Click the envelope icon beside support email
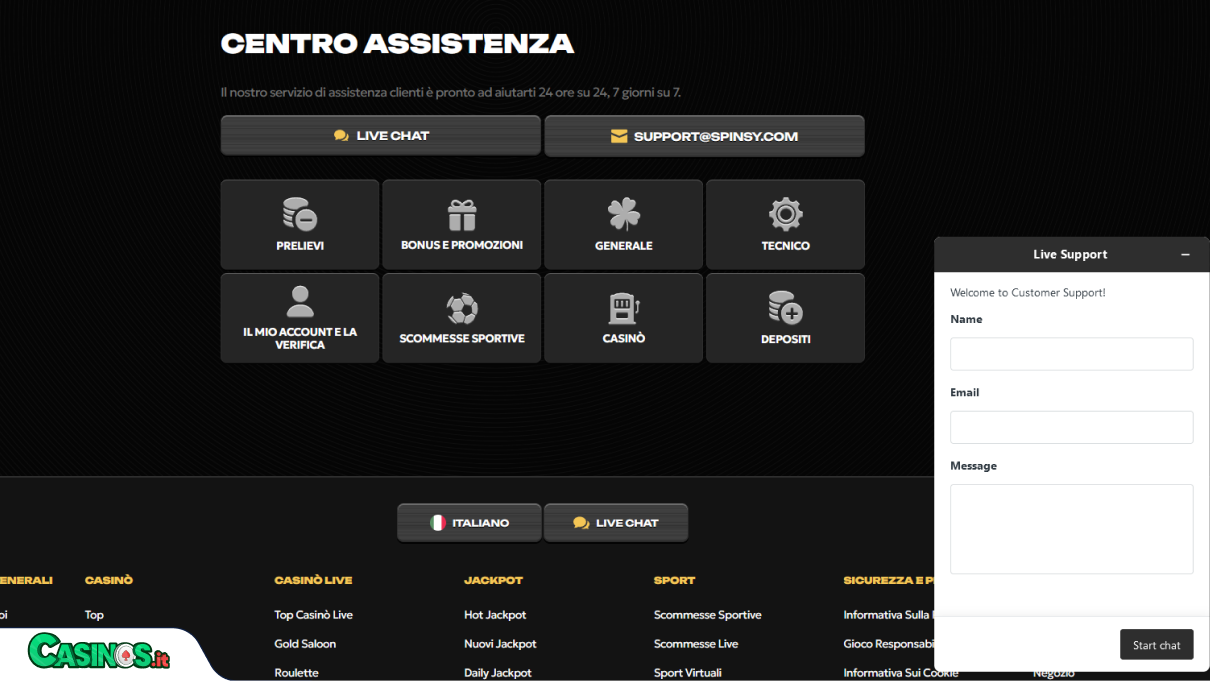Viewport: 1210px width, 681px height. coord(619,136)
